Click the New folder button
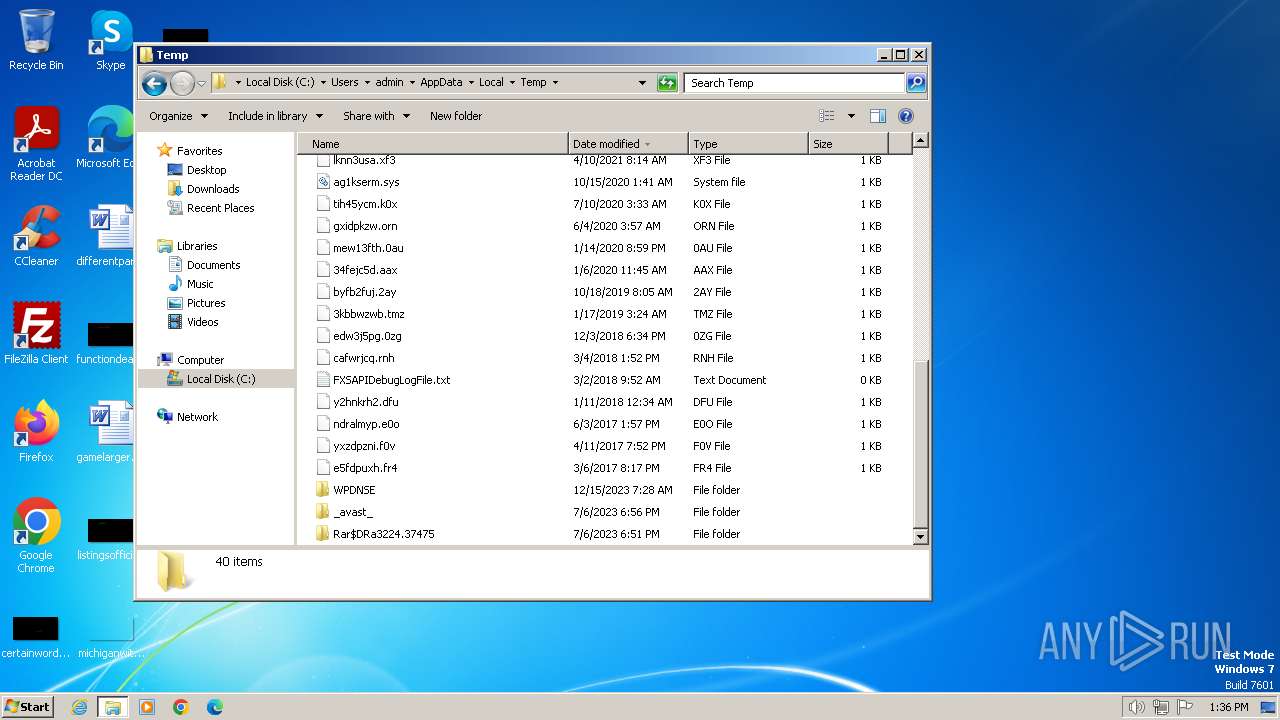This screenshot has height=720, width=1280. tap(456, 116)
